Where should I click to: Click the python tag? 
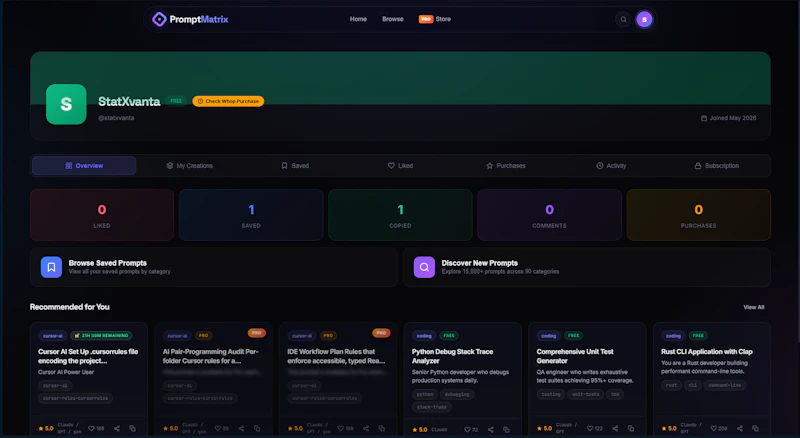pos(424,394)
